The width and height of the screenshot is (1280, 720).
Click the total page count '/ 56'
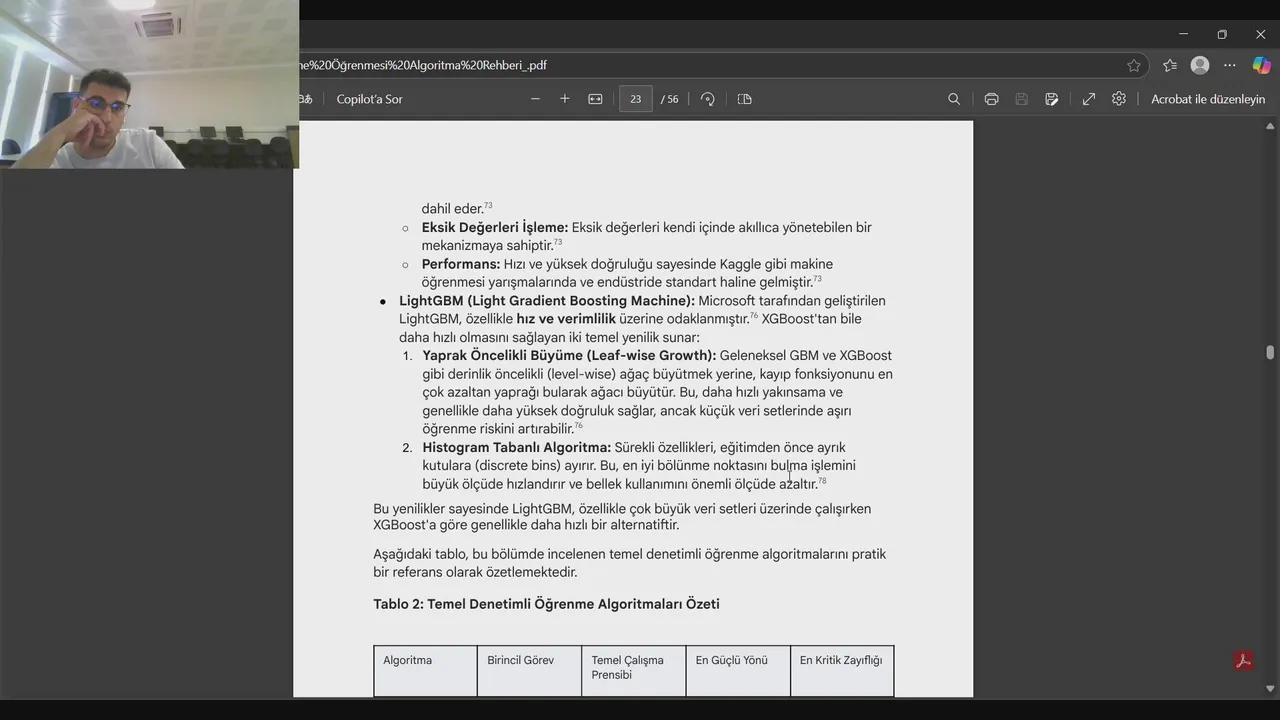[x=670, y=99]
